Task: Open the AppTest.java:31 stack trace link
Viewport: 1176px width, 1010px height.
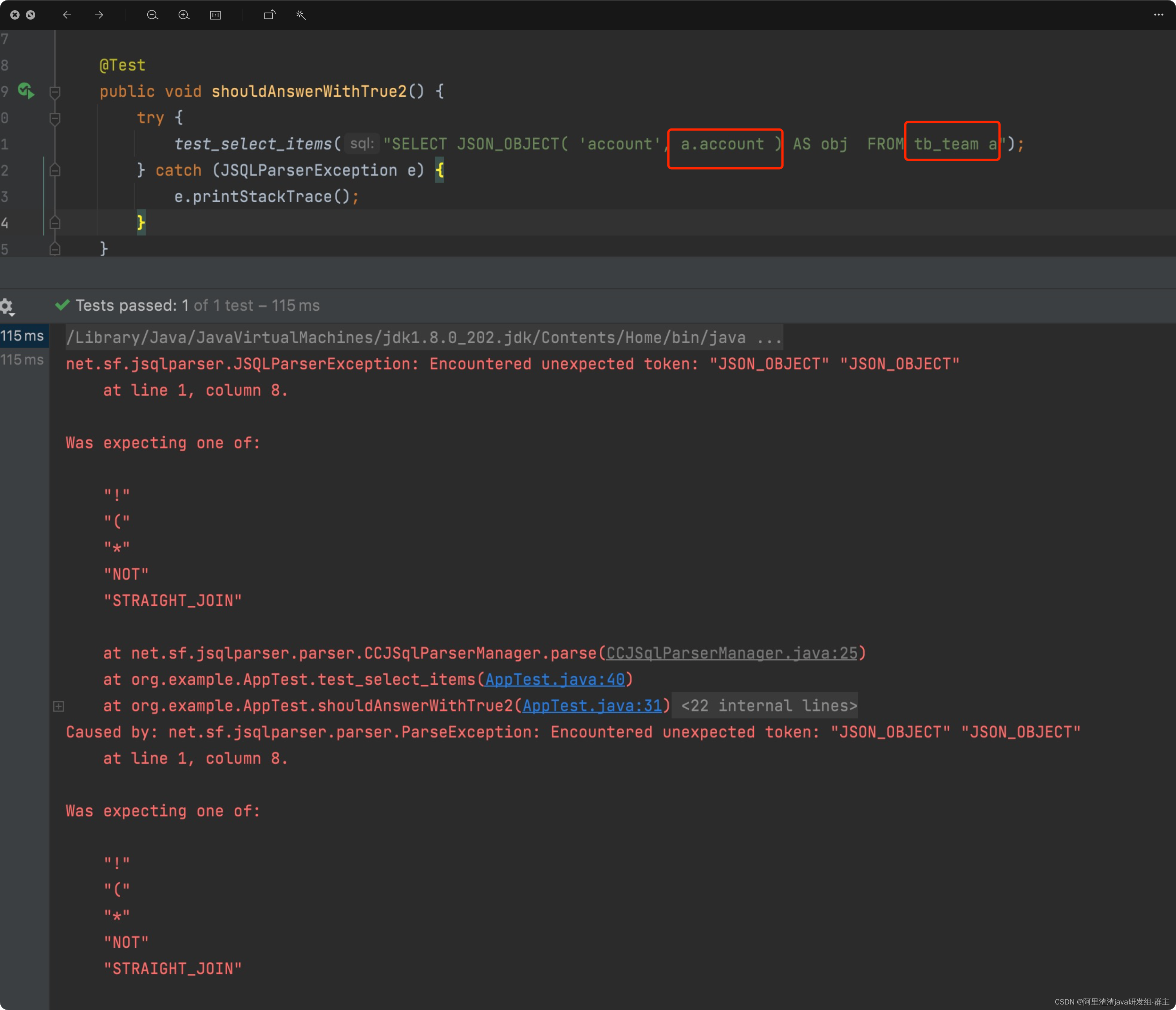Action: coord(592,706)
